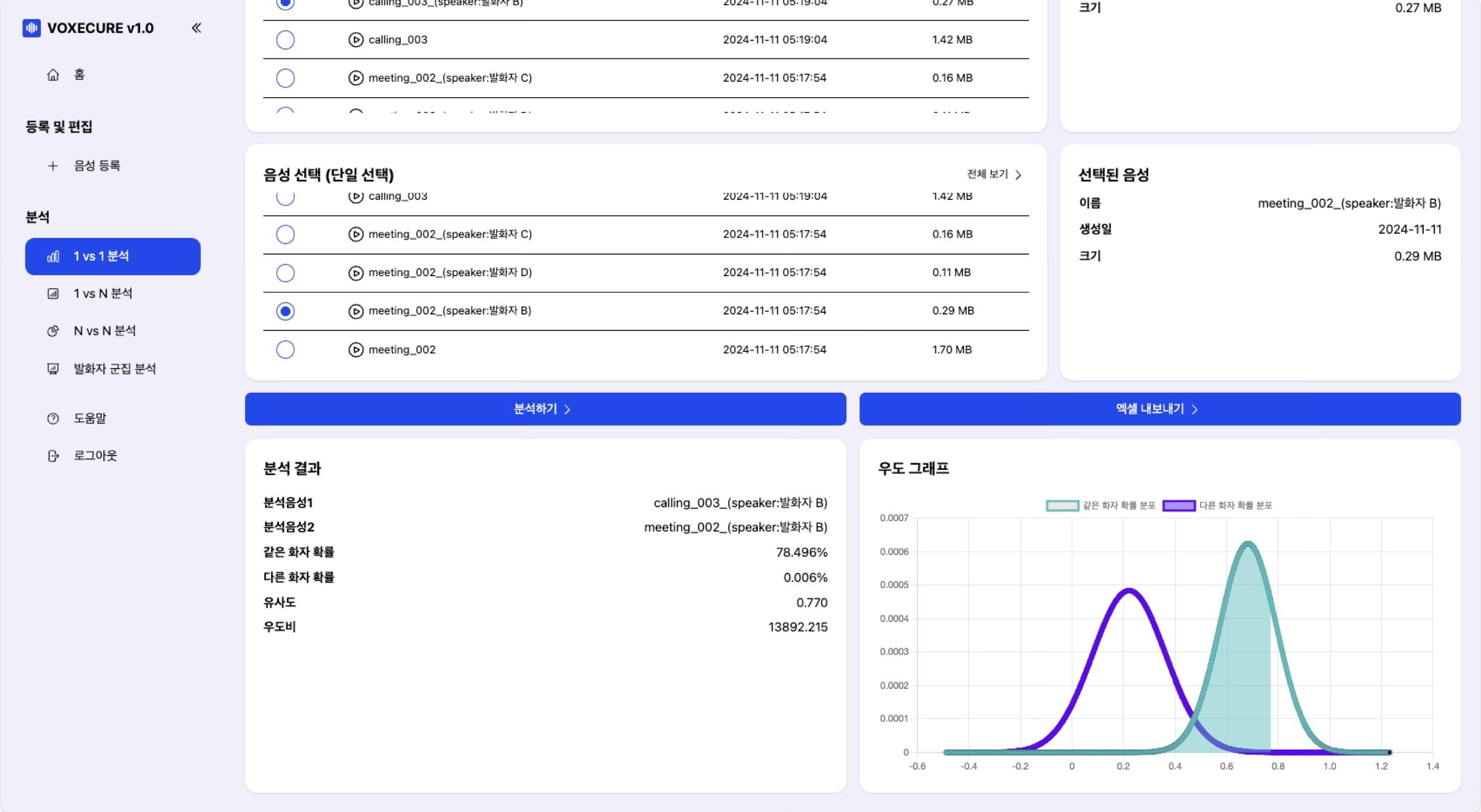Toggle 같은 화자 확률 분포 legend swatch
Image resolution: width=1481 pixels, height=812 pixels.
pos(1062,506)
